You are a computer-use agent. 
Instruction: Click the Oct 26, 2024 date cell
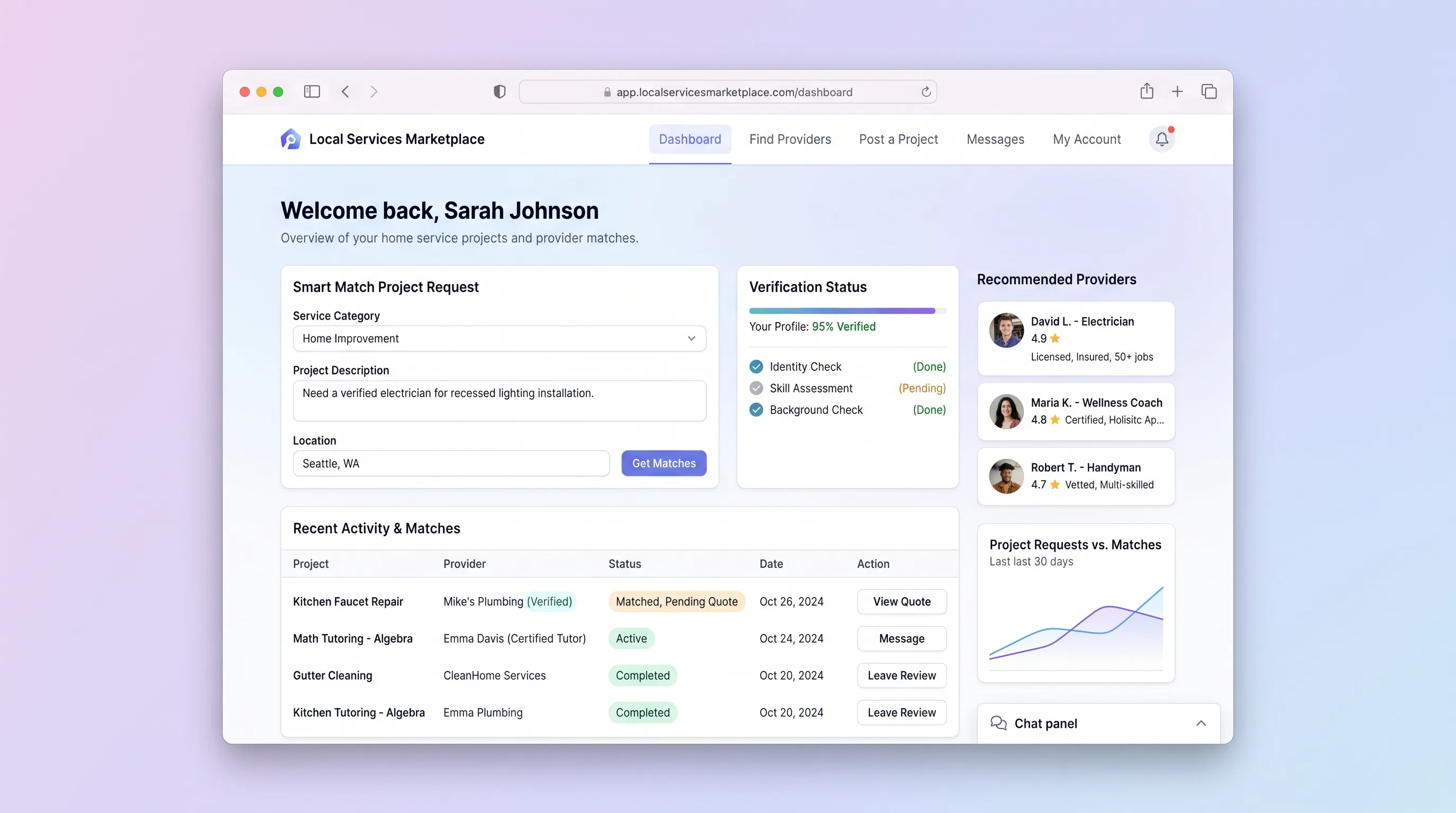tap(791, 602)
